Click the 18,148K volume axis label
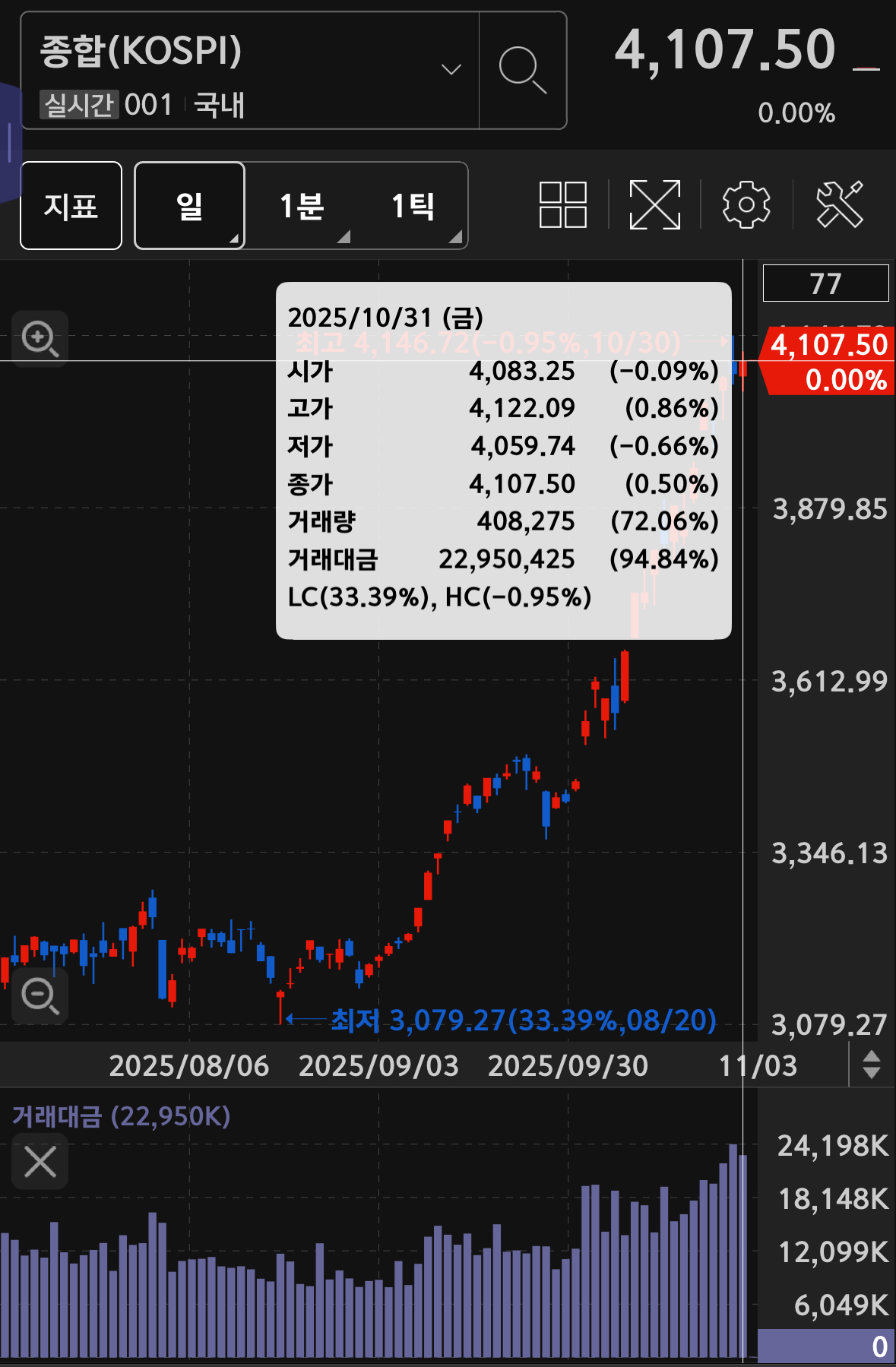The height and width of the screenshot is (1367, 896). point(833,1199)
